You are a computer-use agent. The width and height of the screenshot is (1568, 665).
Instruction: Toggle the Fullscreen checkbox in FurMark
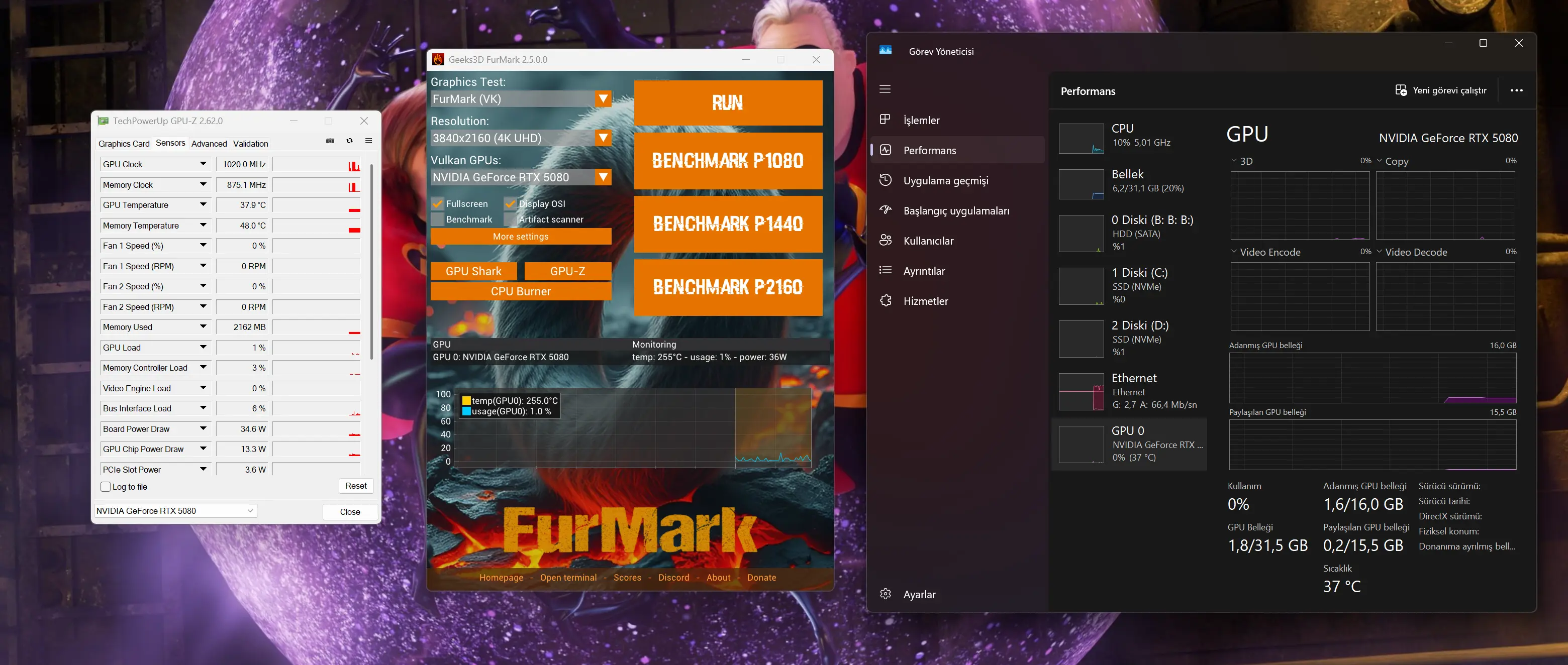click(438, 204)
